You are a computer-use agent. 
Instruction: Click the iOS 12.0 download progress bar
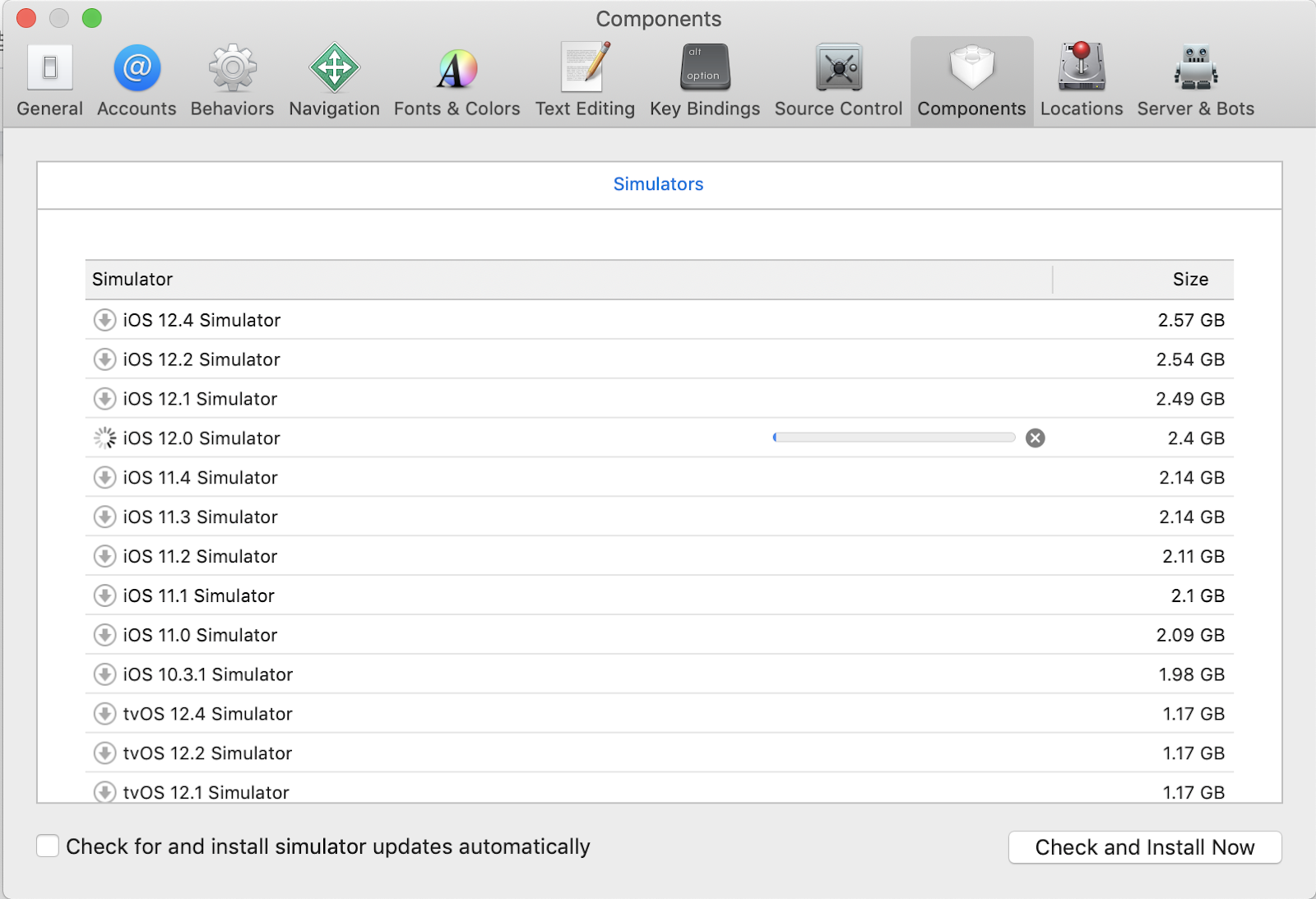click(894, 438)
